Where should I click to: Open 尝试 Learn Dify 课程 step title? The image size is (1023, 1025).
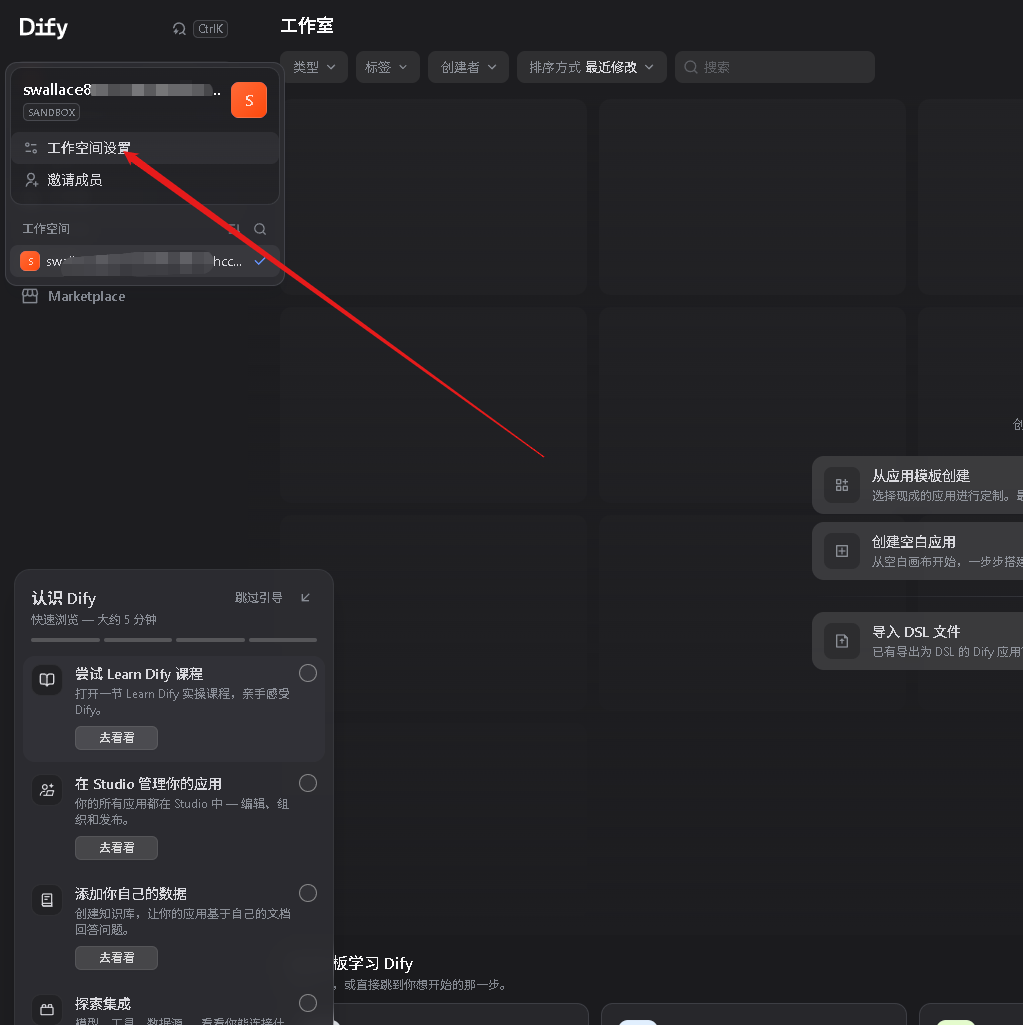click(139, 674)
